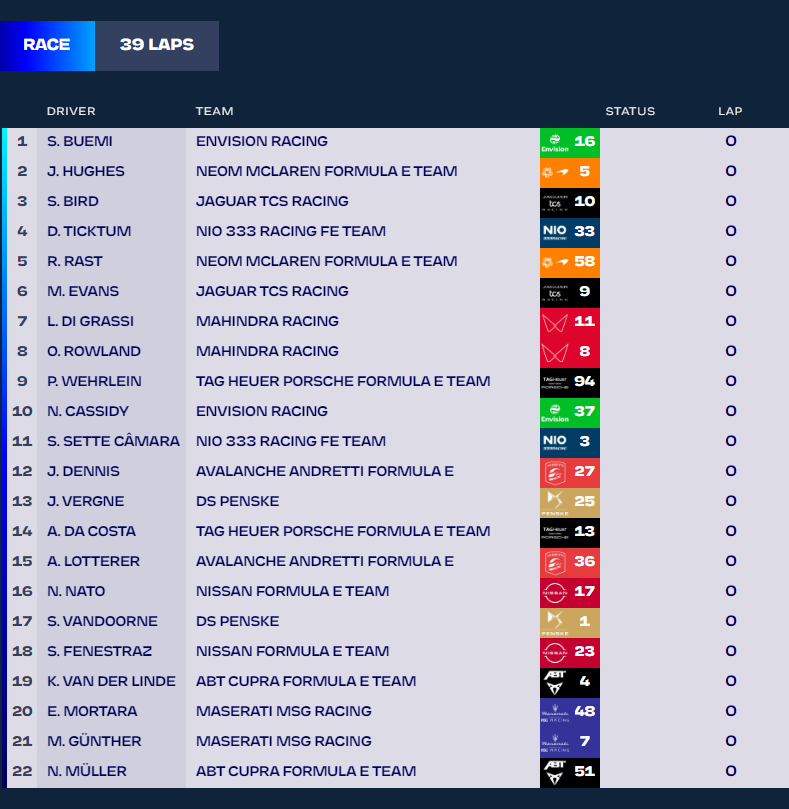Viewport: 789px width, 809px height.
Task: Select driver M. EVANS
Action: coord(83,291)
